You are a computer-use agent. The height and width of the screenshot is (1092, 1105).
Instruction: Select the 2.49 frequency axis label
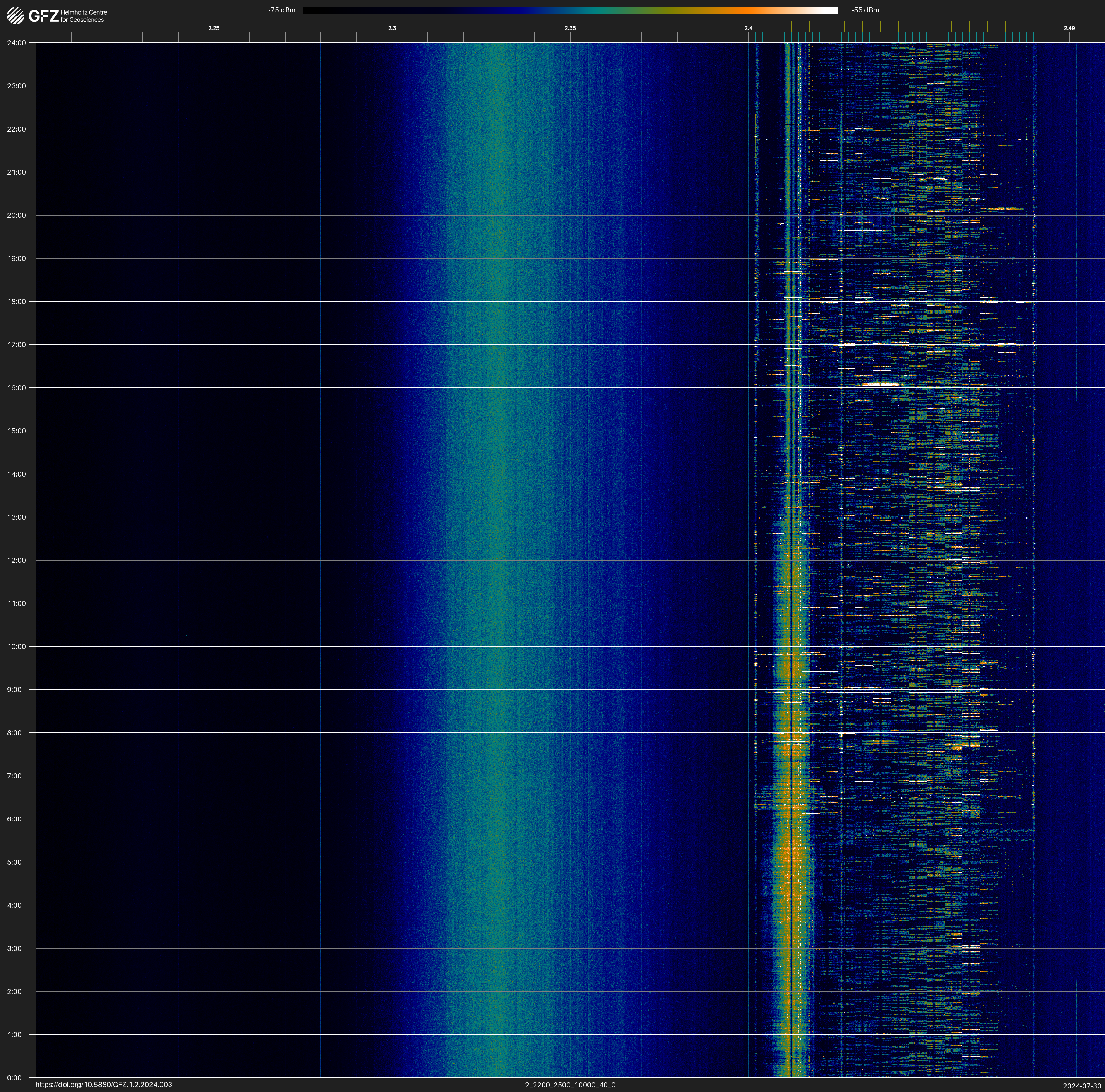[x=1069, y=28]
